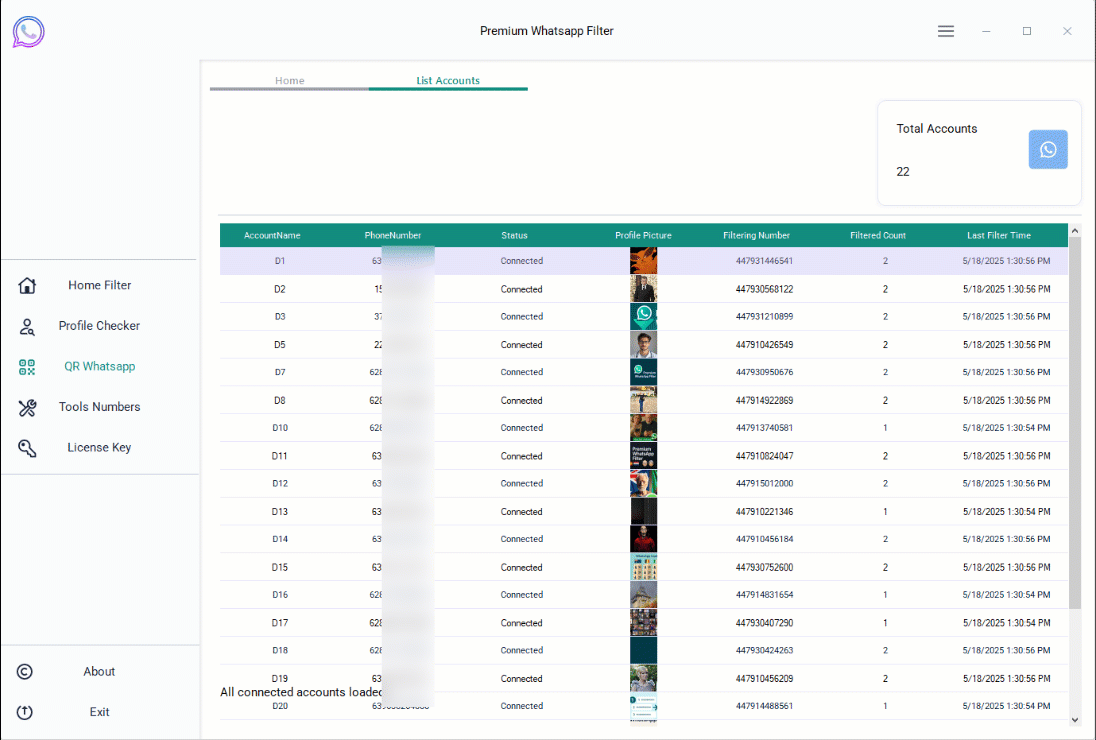Click the QR Whatsapp QR-code icon
Viewport: 1096px width, 740px height.
[x=27, y=367]
